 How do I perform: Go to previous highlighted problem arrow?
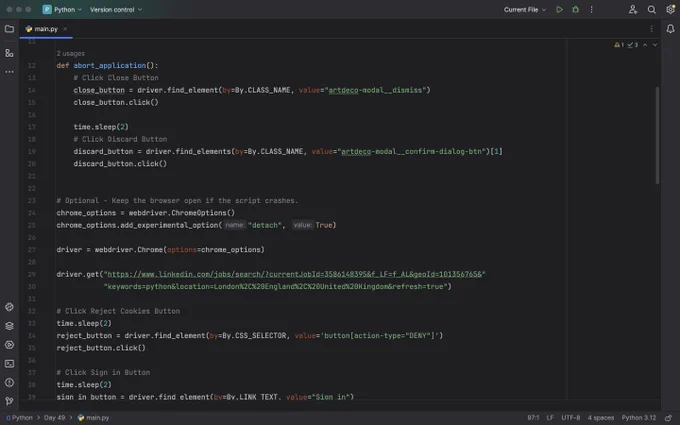[645, 45]
